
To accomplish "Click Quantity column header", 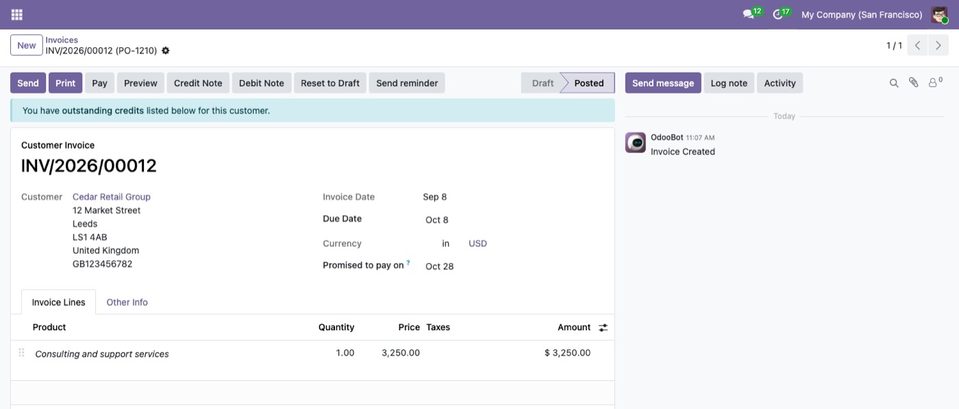I will pyautogui.click(x=336, y=327).
